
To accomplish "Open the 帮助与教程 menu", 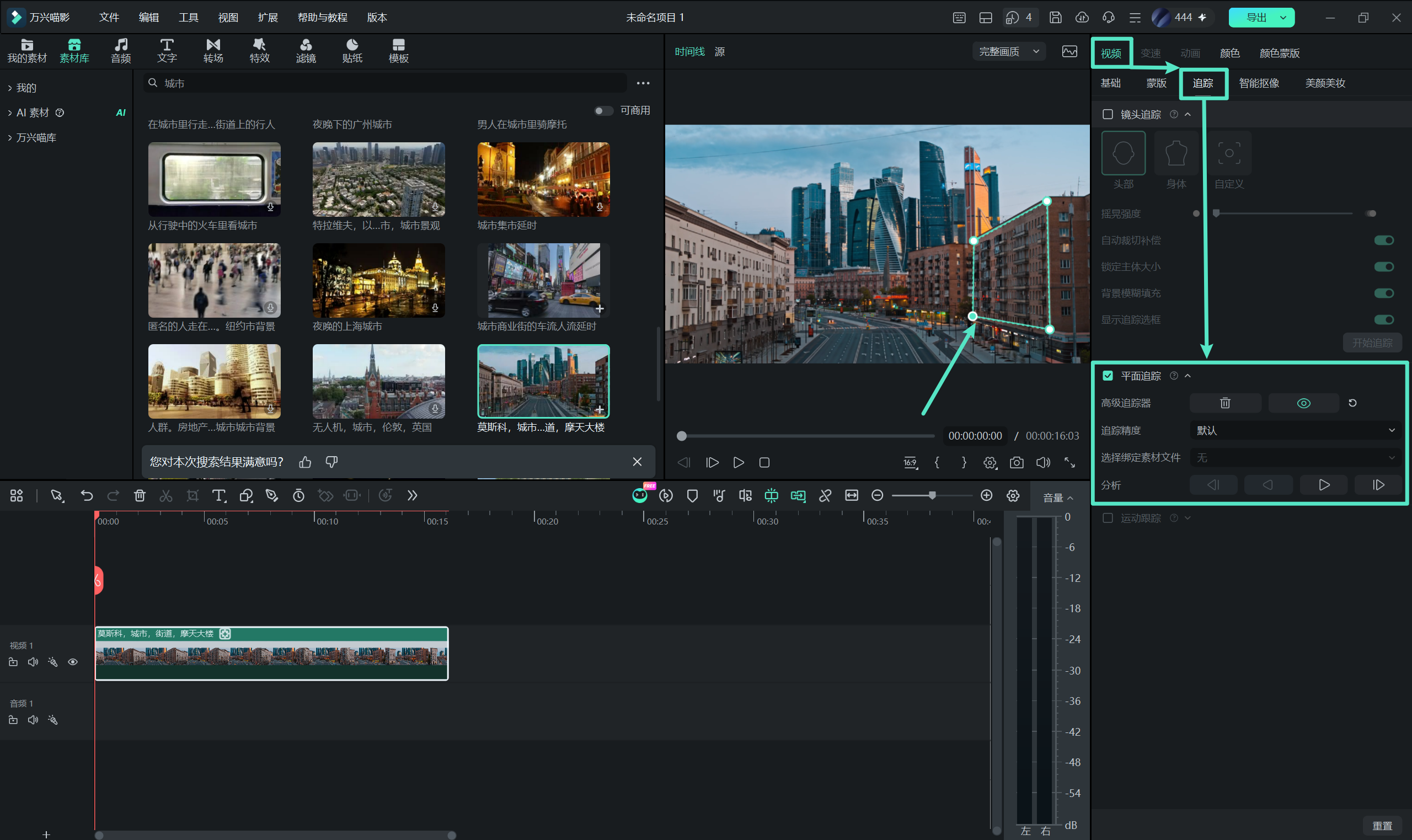I will (x=322, y=18).
